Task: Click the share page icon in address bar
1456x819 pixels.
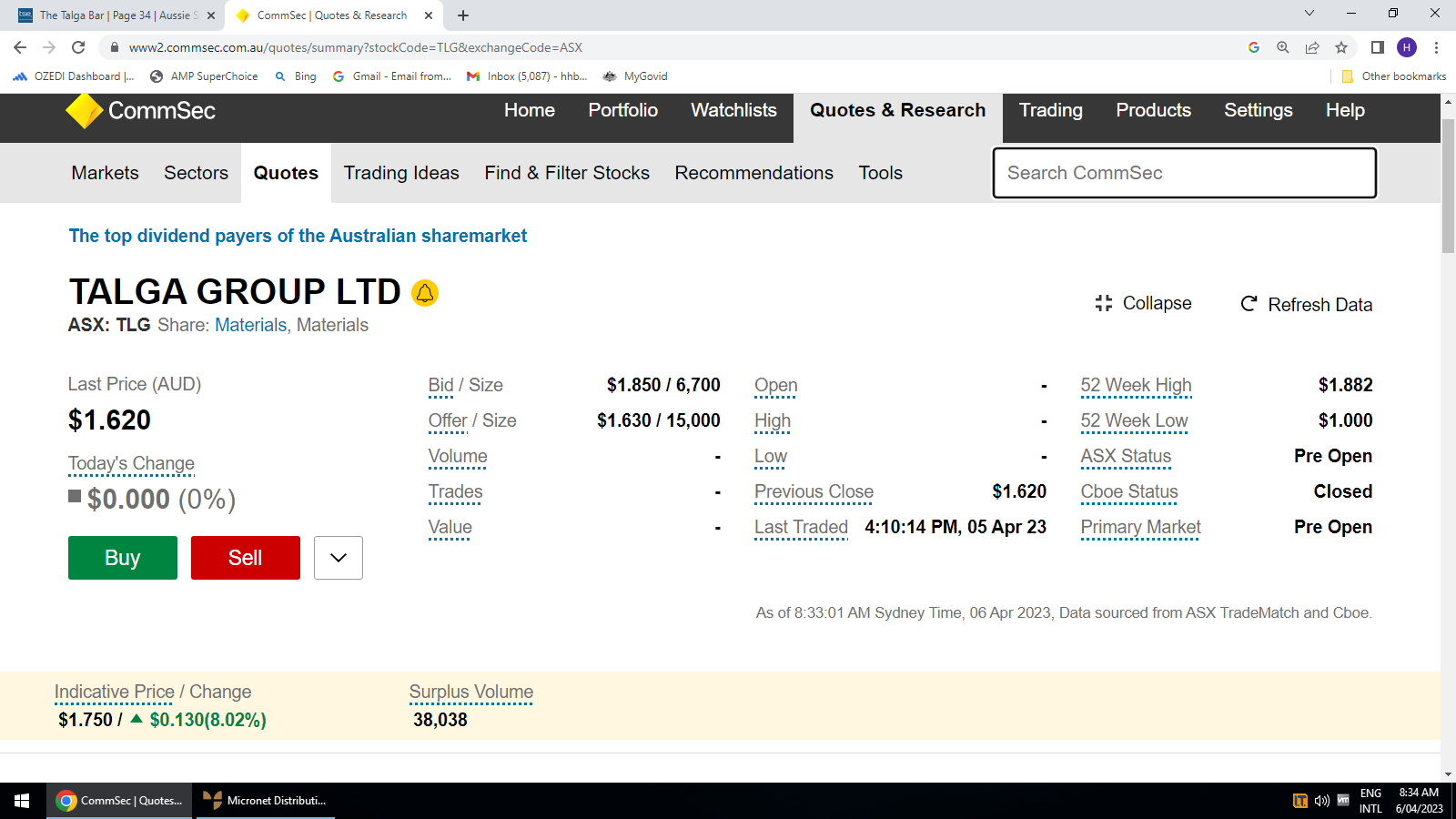Action: click(x=1312, y=47)
